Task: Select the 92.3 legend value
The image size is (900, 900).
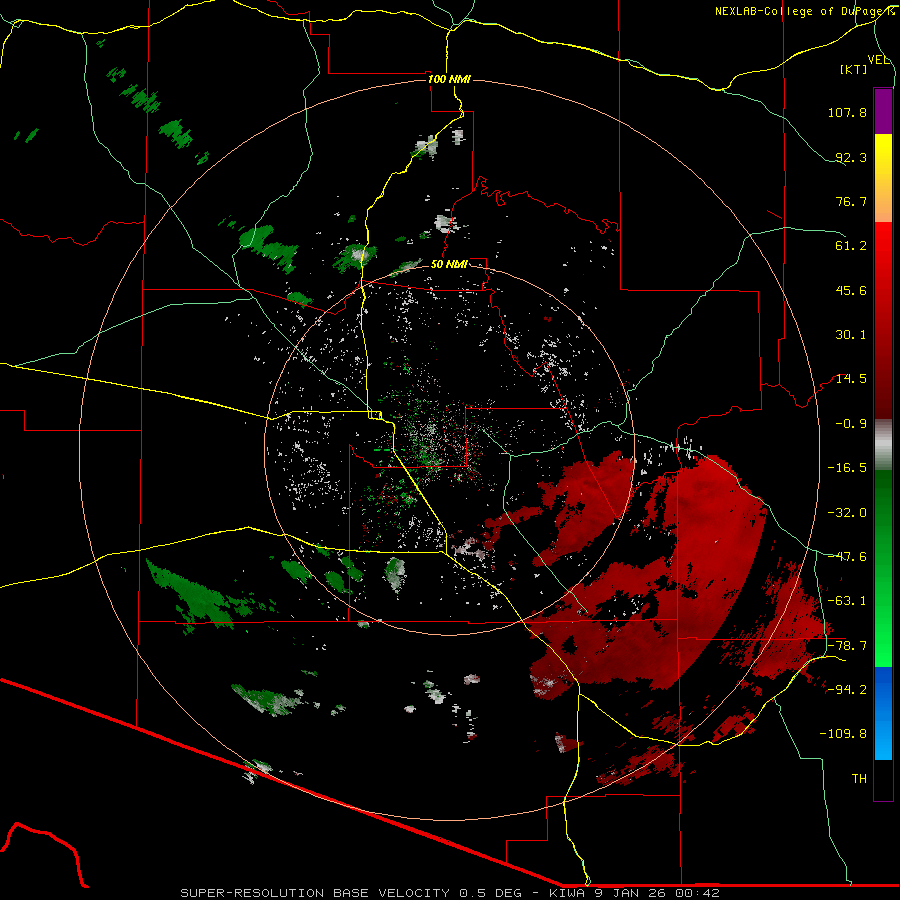Action: [851, 157]
